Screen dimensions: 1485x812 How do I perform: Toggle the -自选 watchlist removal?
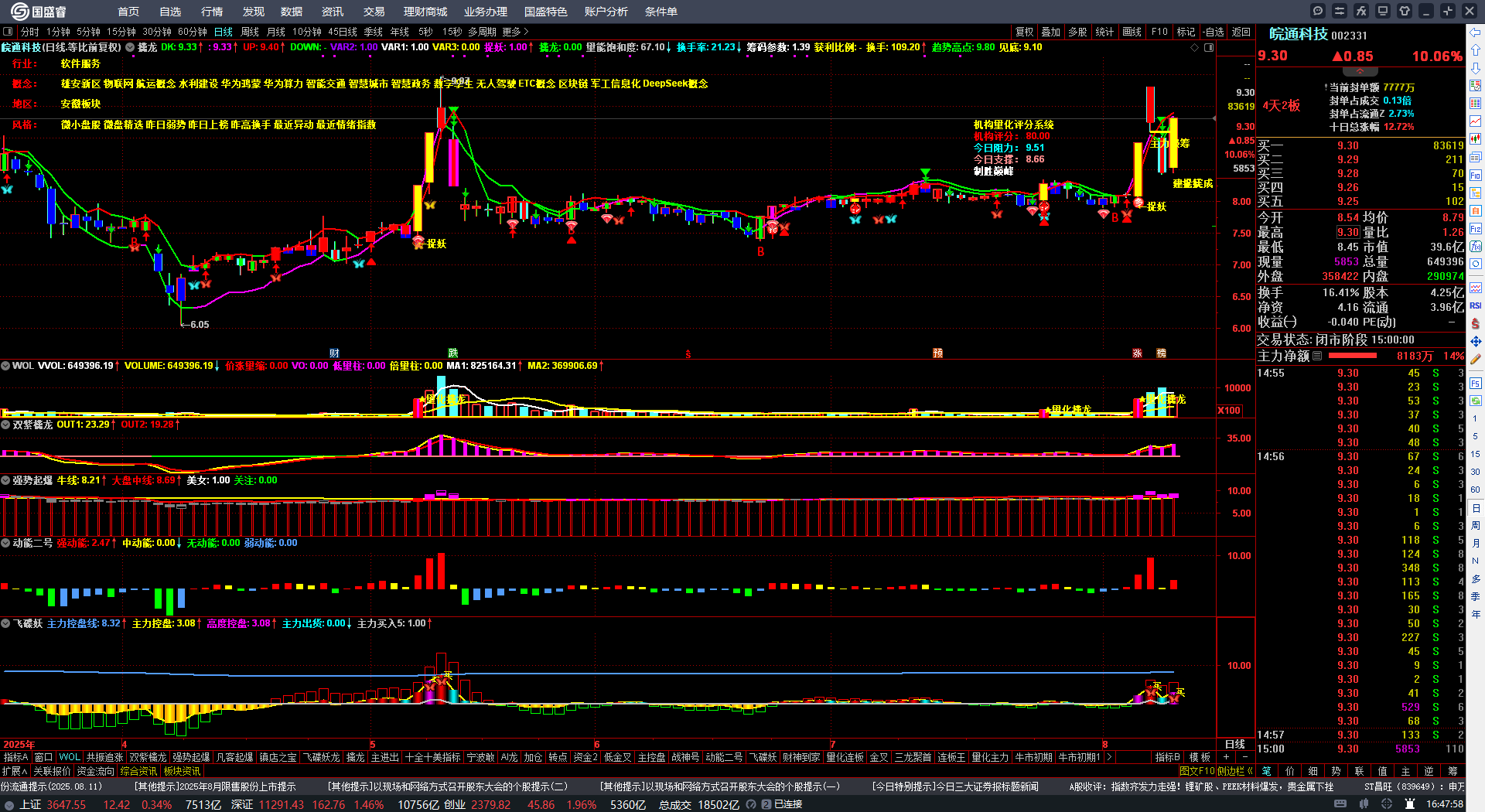[x=1214, y=32]
